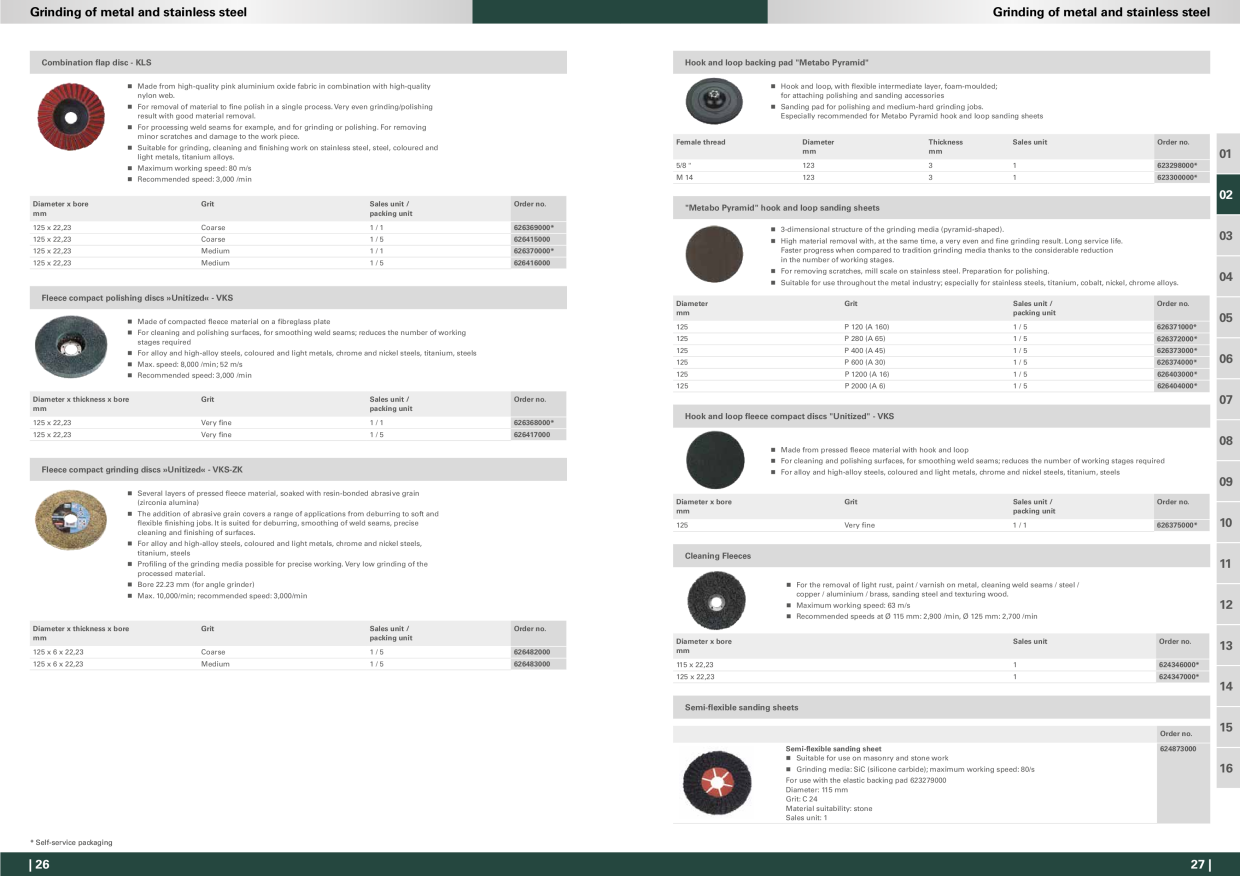Select chapter tab 16
This screenshot has width=1240, height=876.
(1227, 768)
